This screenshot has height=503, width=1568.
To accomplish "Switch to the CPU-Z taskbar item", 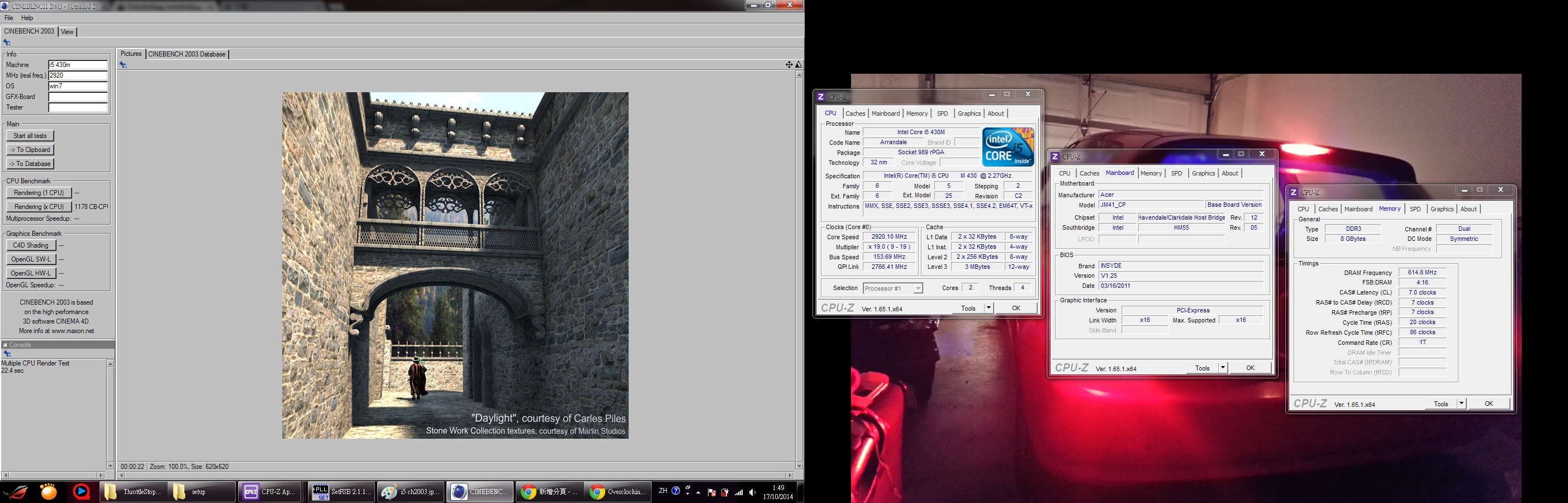I will click(x=270, y=492).
